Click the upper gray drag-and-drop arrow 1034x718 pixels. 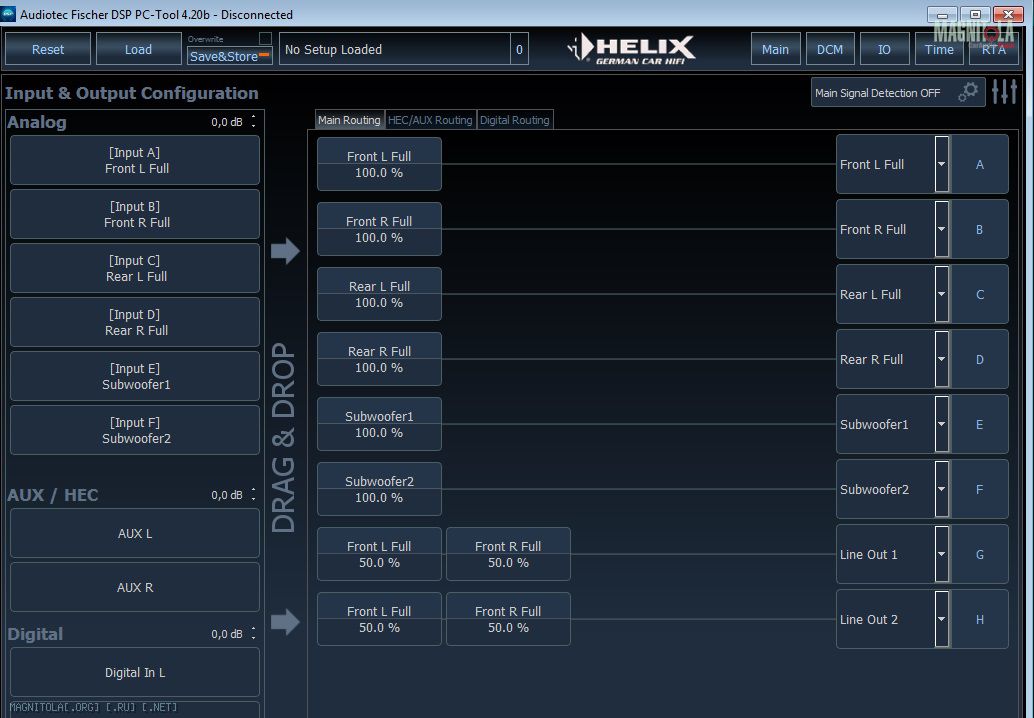[285, 251]
